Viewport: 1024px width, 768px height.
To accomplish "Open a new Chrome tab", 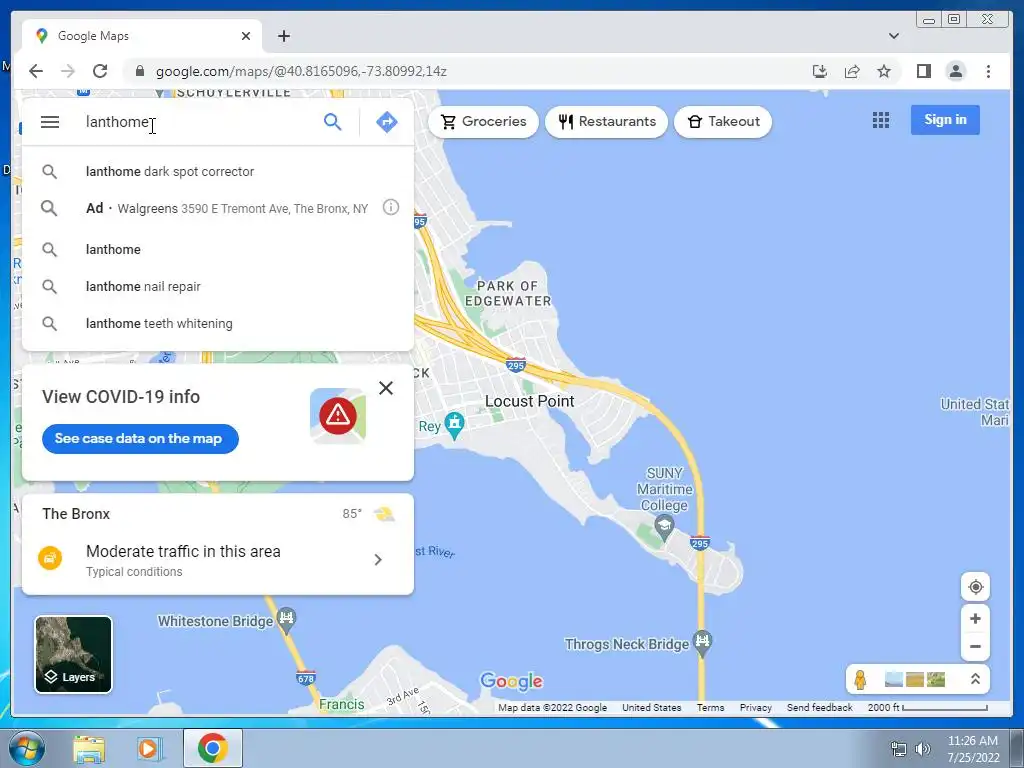I will click(x=283, y=36).
